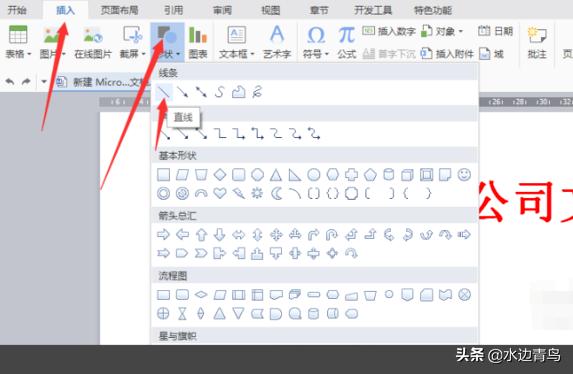573x374 pixels.
Task: Select the single-arrow line shape in 线条
Action: click(x=182, y=92)
